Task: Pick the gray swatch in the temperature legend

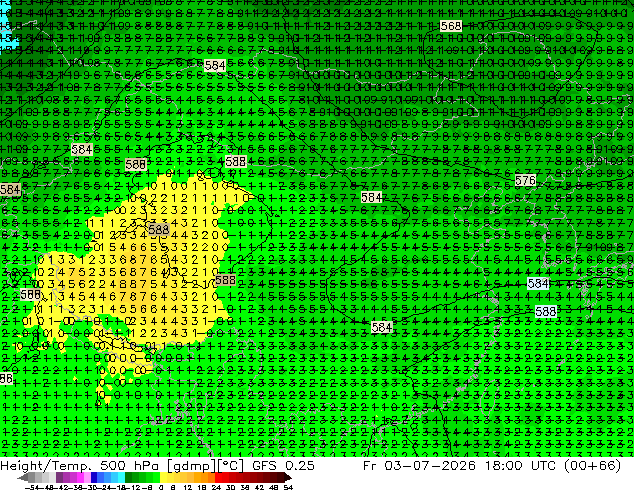Action: [x=31, y=478]
